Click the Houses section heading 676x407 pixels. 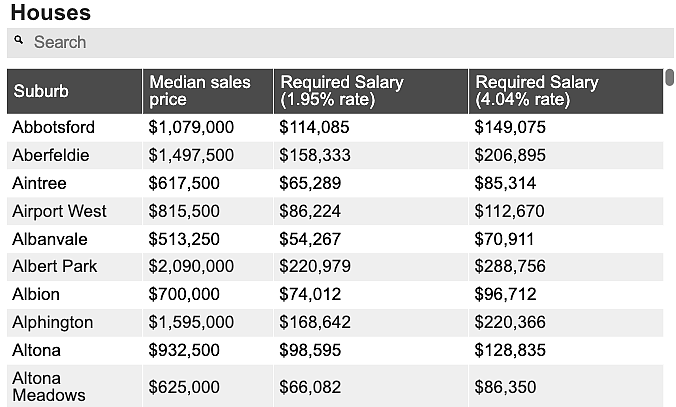pyautogui.click(x=51, y=13)
